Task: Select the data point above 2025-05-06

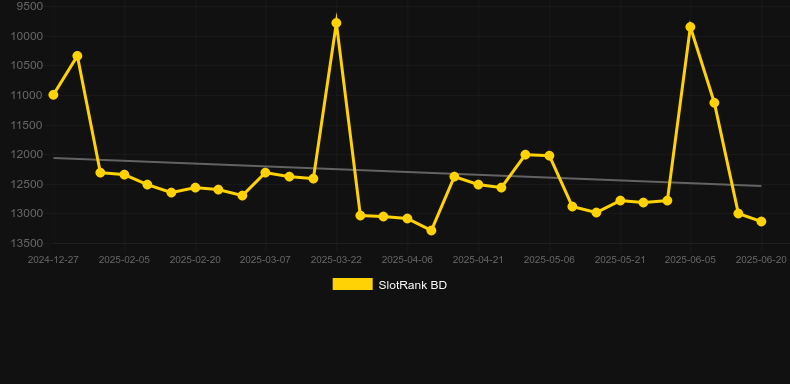Action: (x=549, y=156)
